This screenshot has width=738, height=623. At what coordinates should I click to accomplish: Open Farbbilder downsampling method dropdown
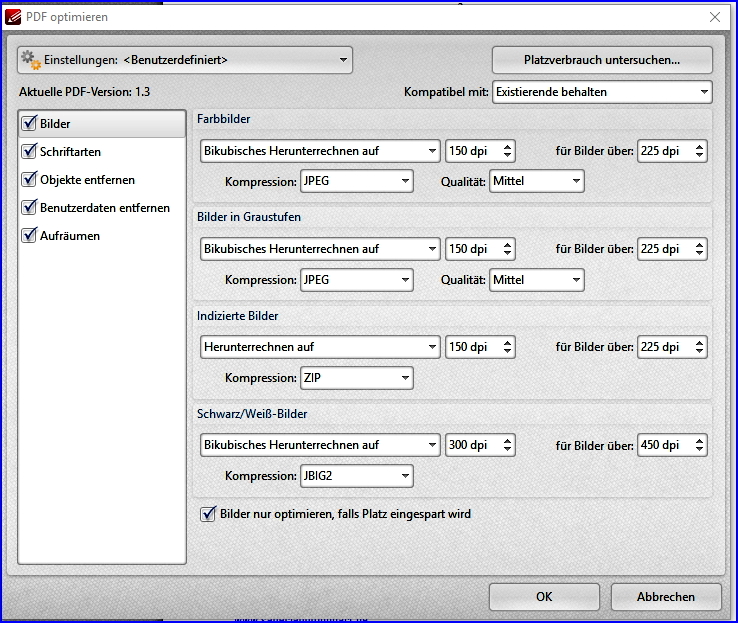(x=320, y=151)
